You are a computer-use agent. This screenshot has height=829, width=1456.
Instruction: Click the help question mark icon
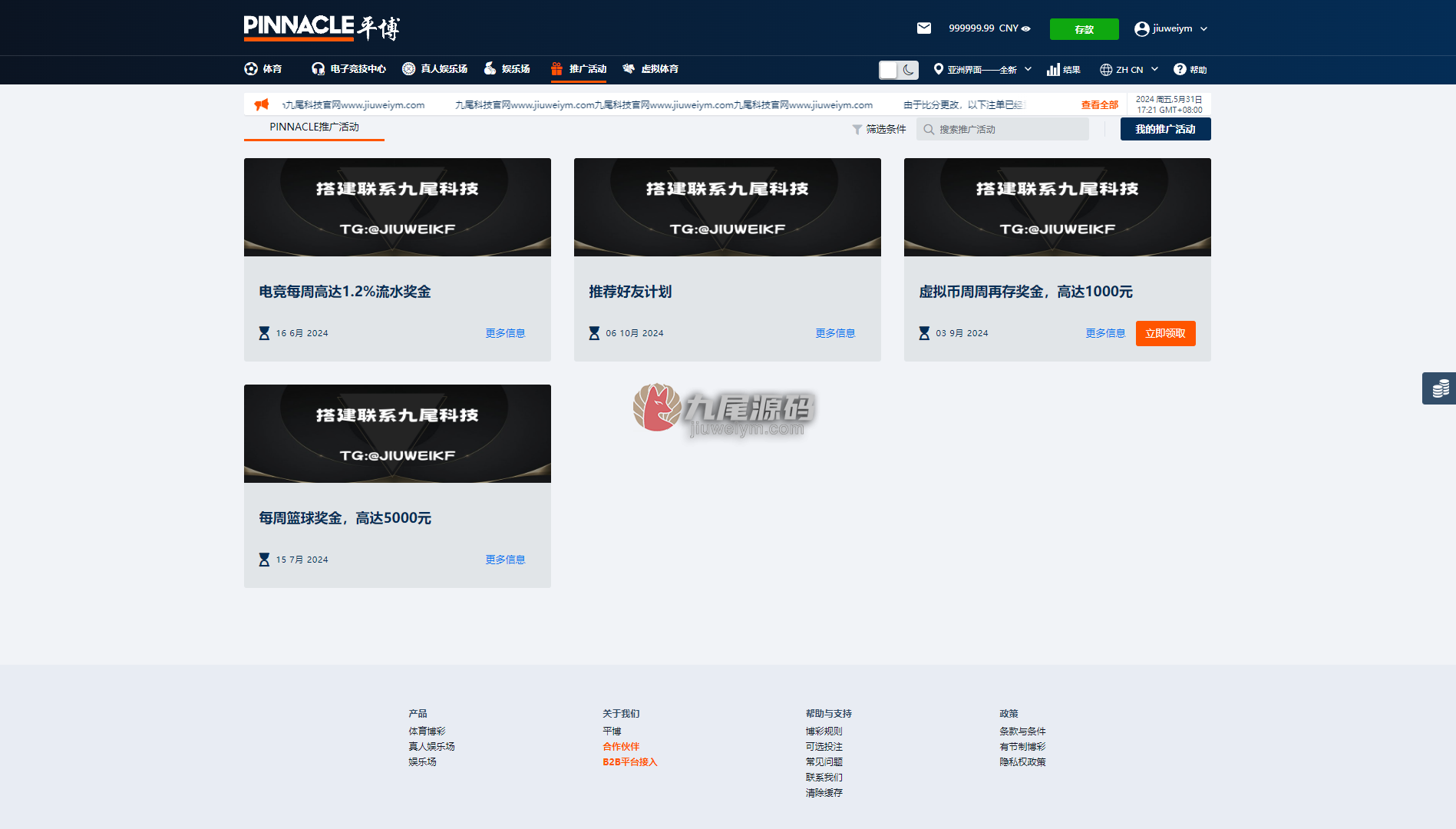point(1180,69)
